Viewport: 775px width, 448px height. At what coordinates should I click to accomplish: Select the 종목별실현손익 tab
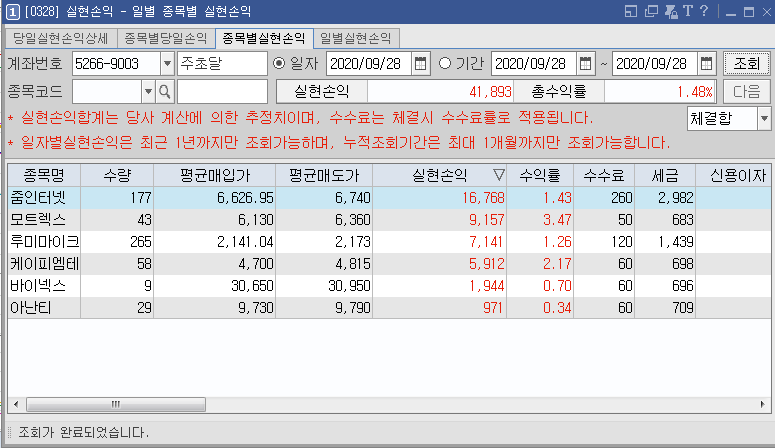264,39
